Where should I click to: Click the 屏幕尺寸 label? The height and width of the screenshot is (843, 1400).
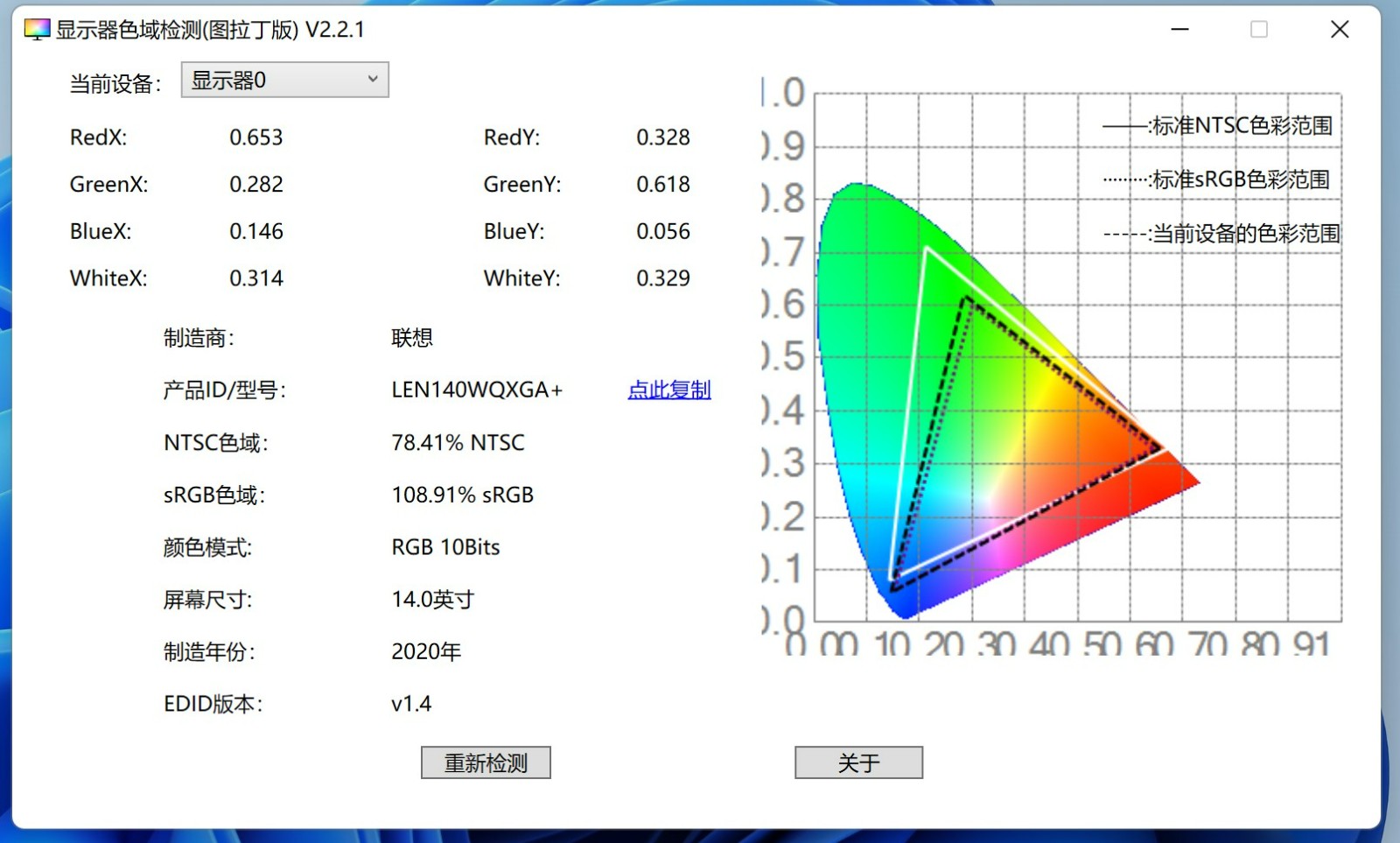(207, 600)
